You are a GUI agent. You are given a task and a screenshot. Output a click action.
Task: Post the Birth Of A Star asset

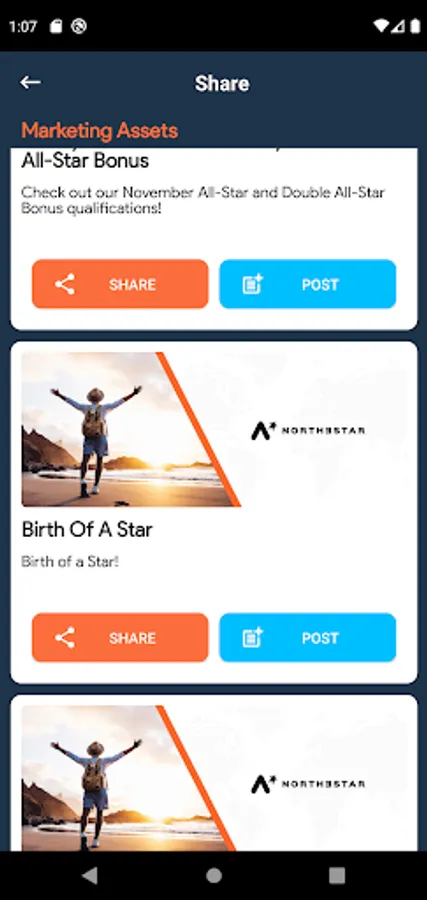point(308,638)
